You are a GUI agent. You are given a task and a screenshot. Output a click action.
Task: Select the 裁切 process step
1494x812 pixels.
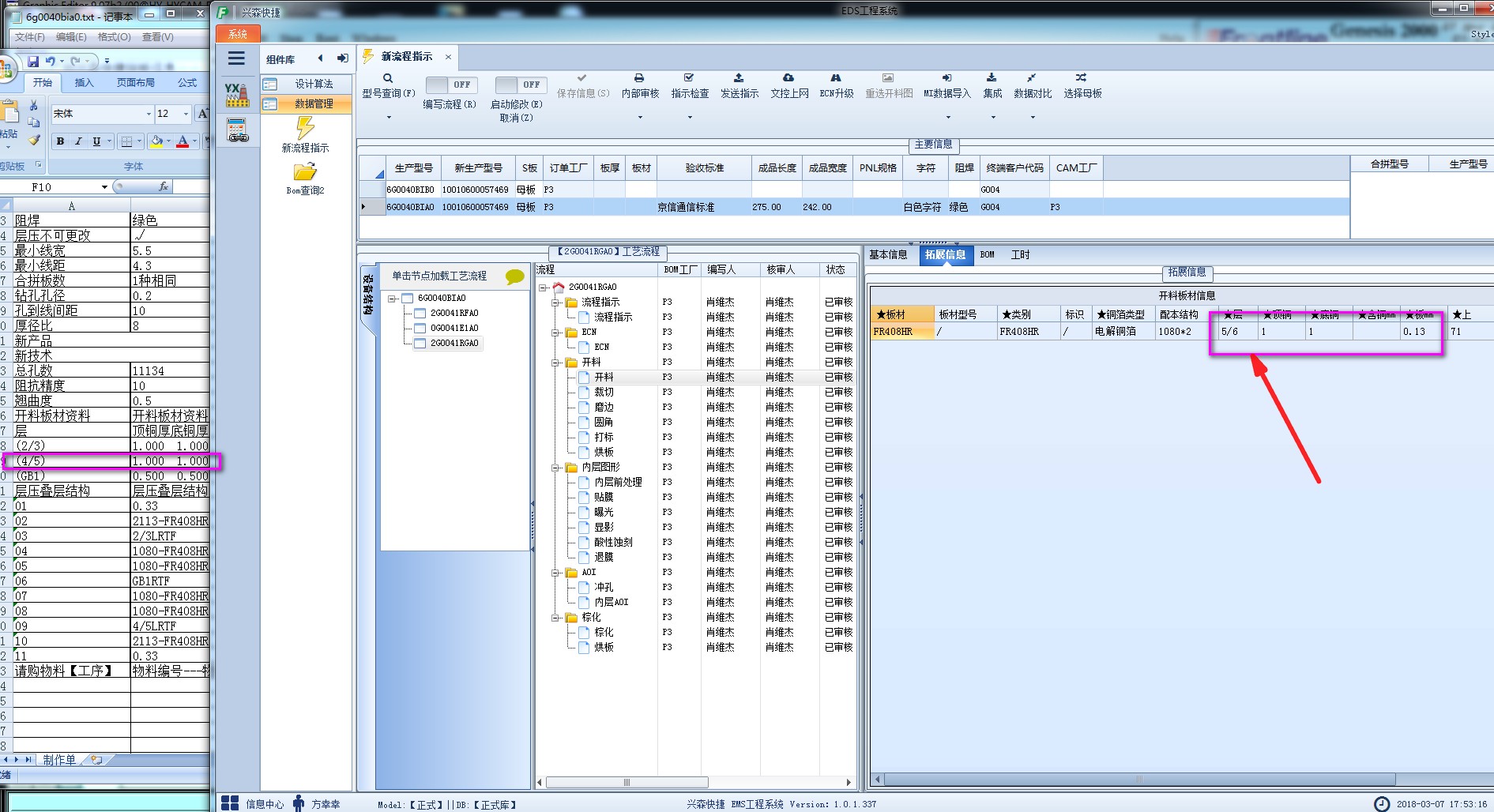(x=604, y=393)
